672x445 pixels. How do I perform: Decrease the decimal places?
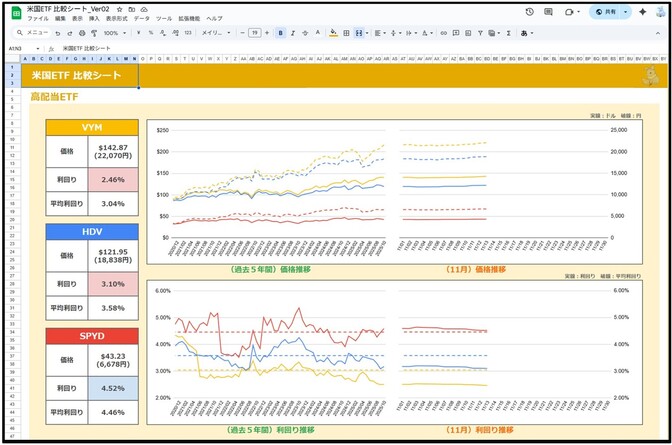tap(163, 33)
